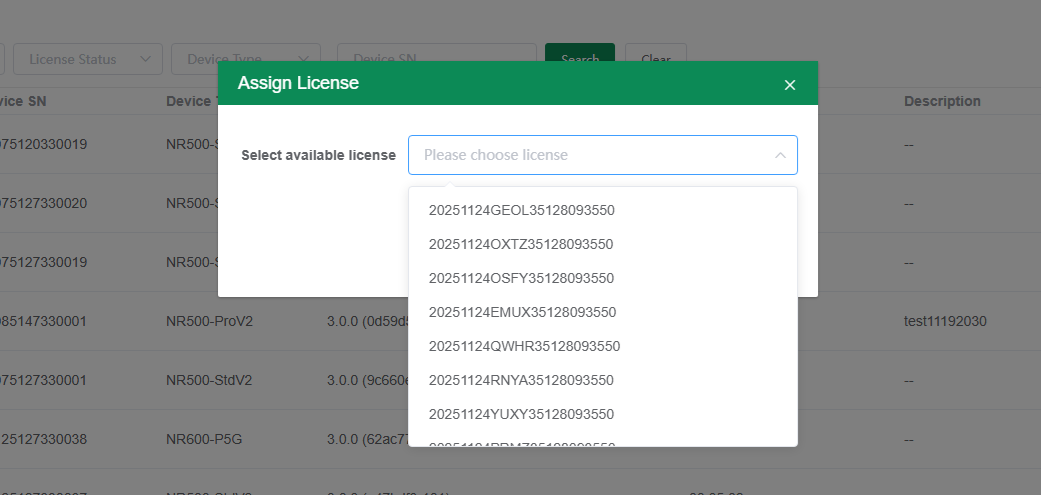Choose license 20251124OXTZ35128093550
This screenshot has height=495, width=1041.
tap(520, 244)
